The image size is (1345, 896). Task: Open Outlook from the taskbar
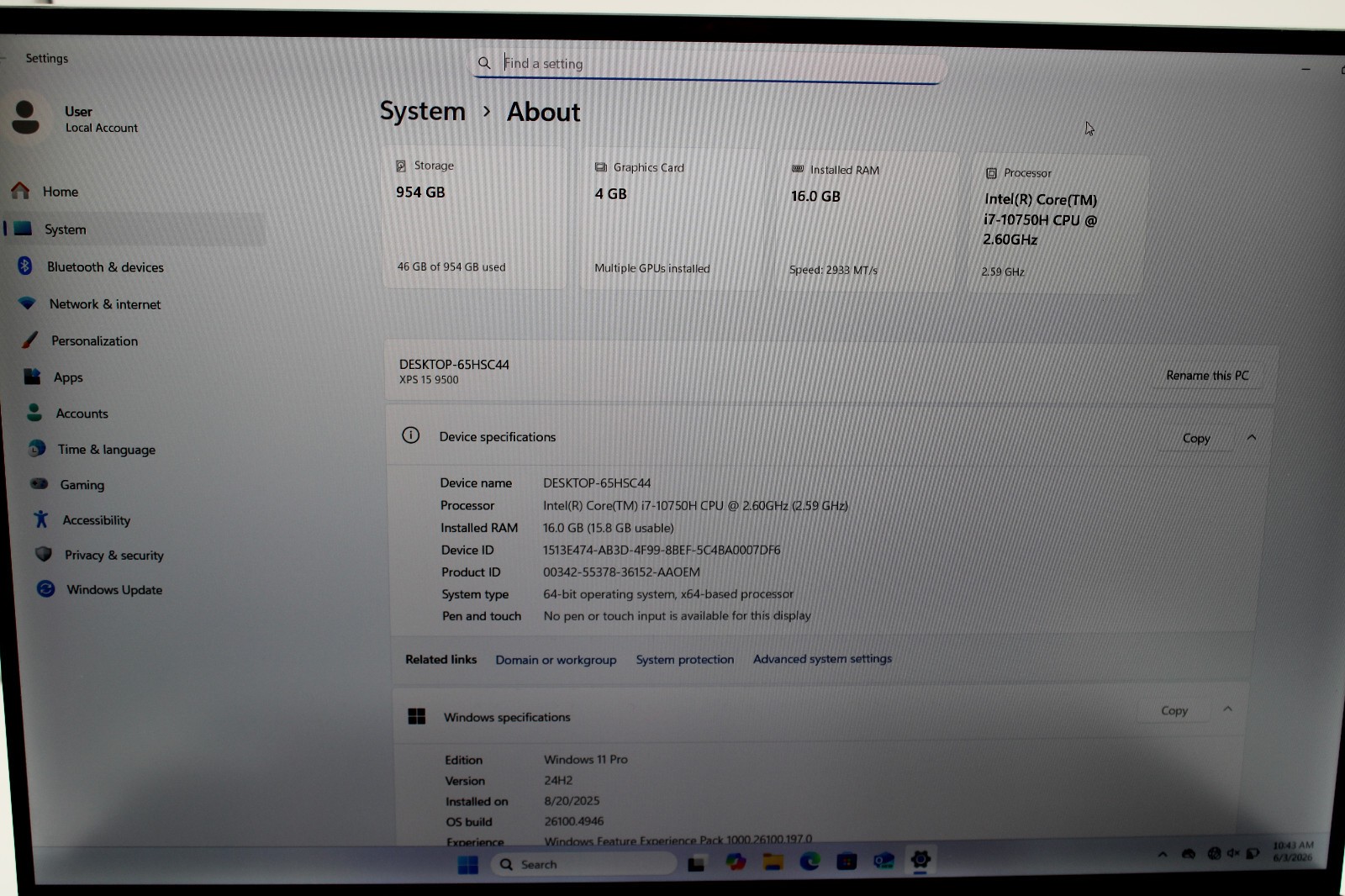pos(883,860)
